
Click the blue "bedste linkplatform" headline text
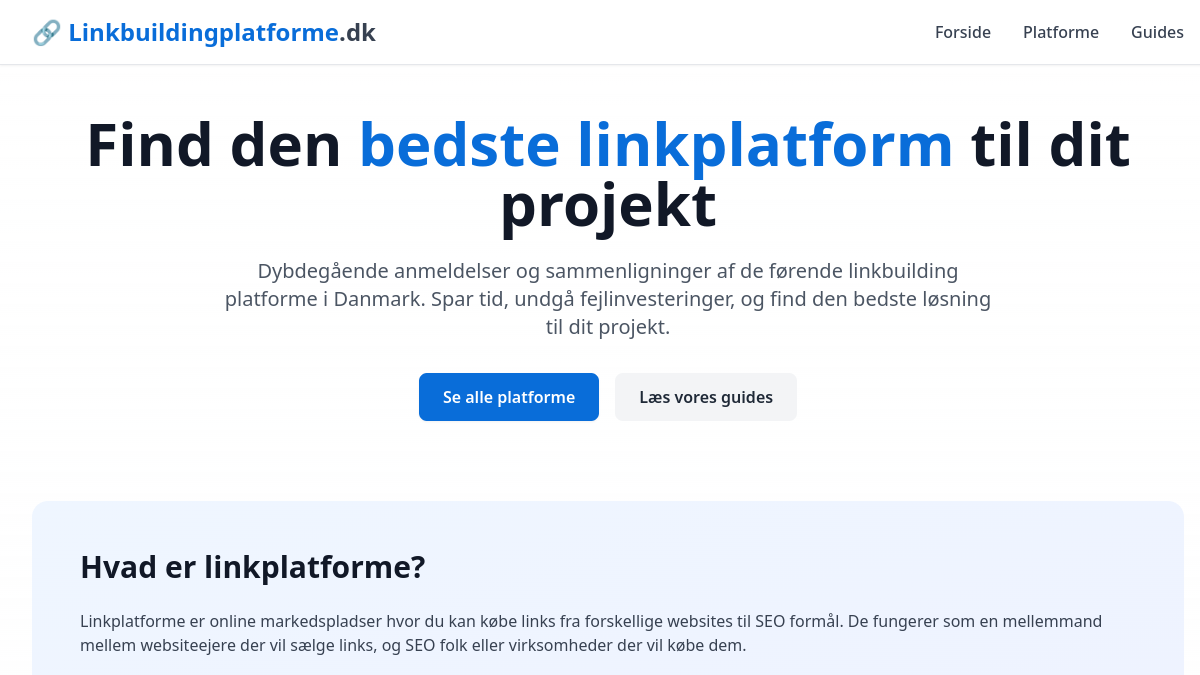click(656, 145)
